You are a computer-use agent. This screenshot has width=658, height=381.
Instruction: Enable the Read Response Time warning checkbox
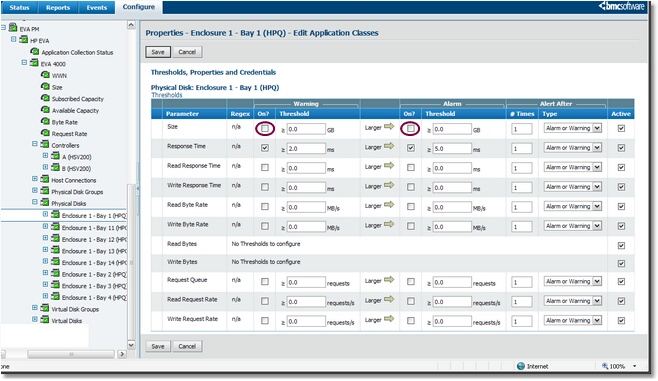tap(265, 167)
